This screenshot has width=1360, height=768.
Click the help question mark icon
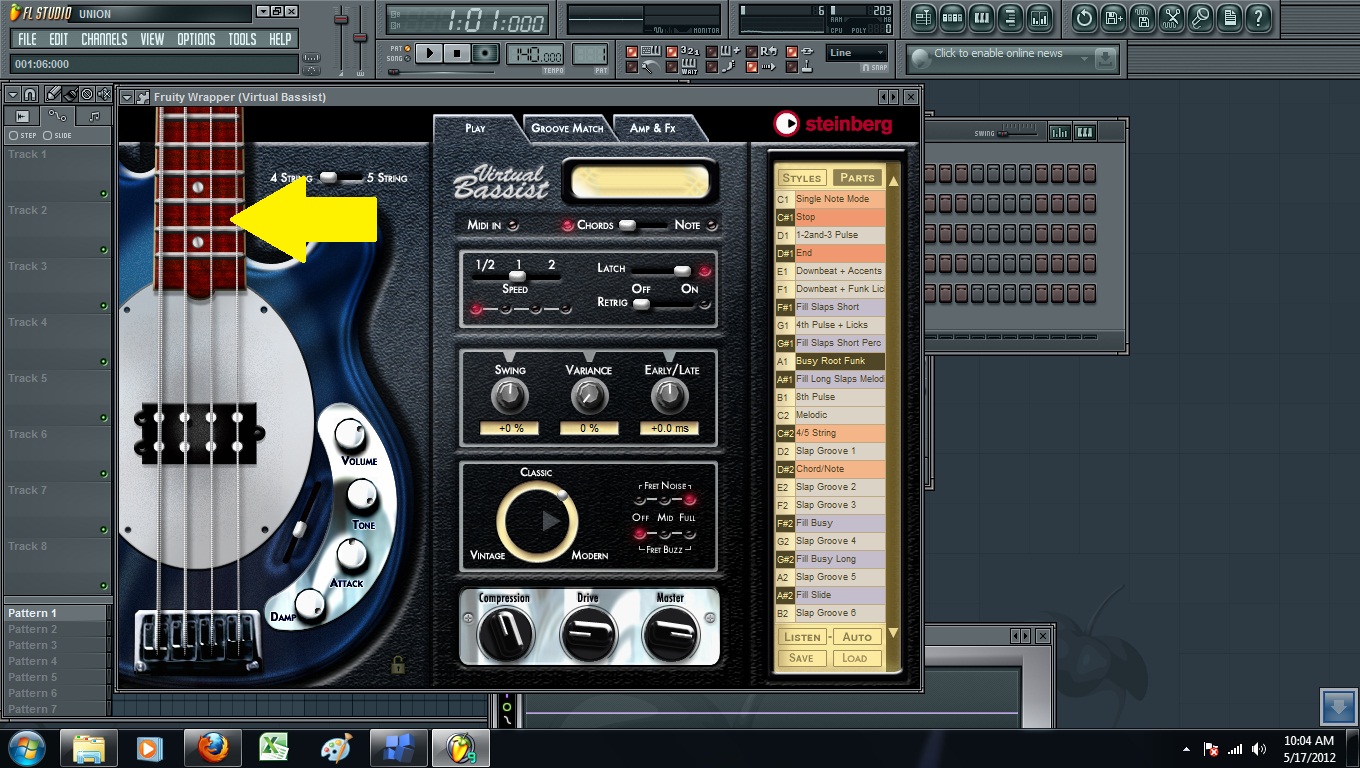click(1258, 18)
